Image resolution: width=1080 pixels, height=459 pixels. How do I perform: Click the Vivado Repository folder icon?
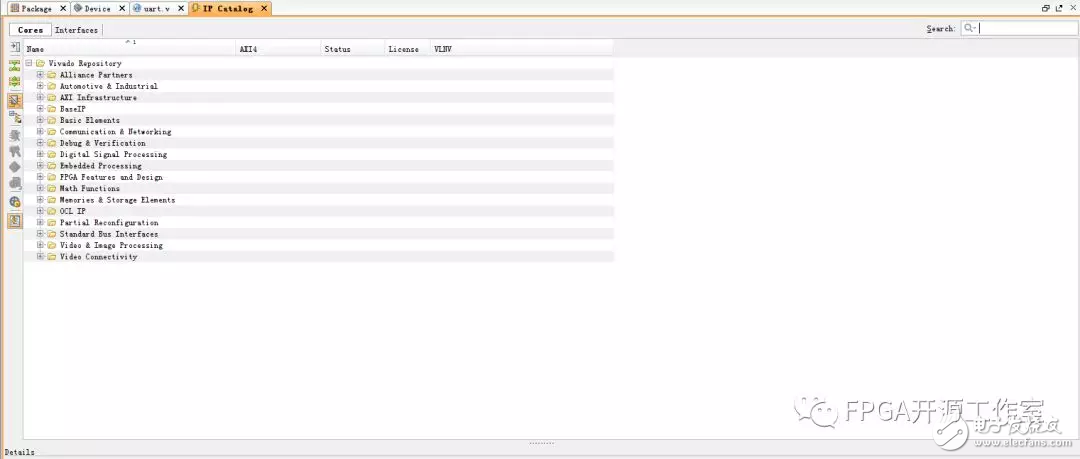coord(40,63)
